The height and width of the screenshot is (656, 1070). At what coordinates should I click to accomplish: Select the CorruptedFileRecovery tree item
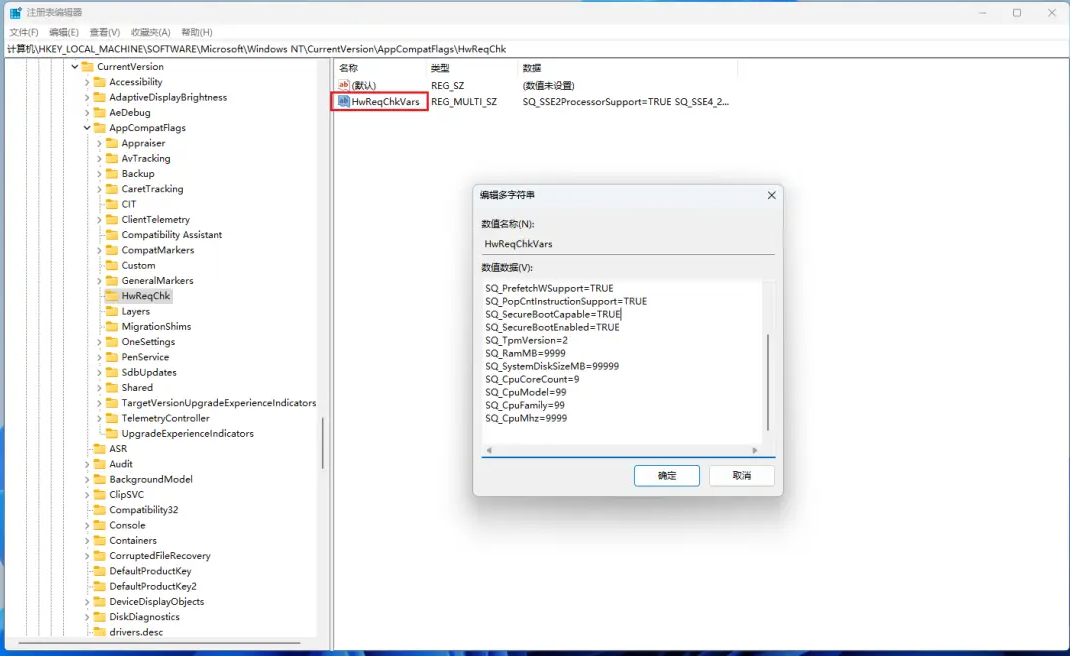click(160, 556)
